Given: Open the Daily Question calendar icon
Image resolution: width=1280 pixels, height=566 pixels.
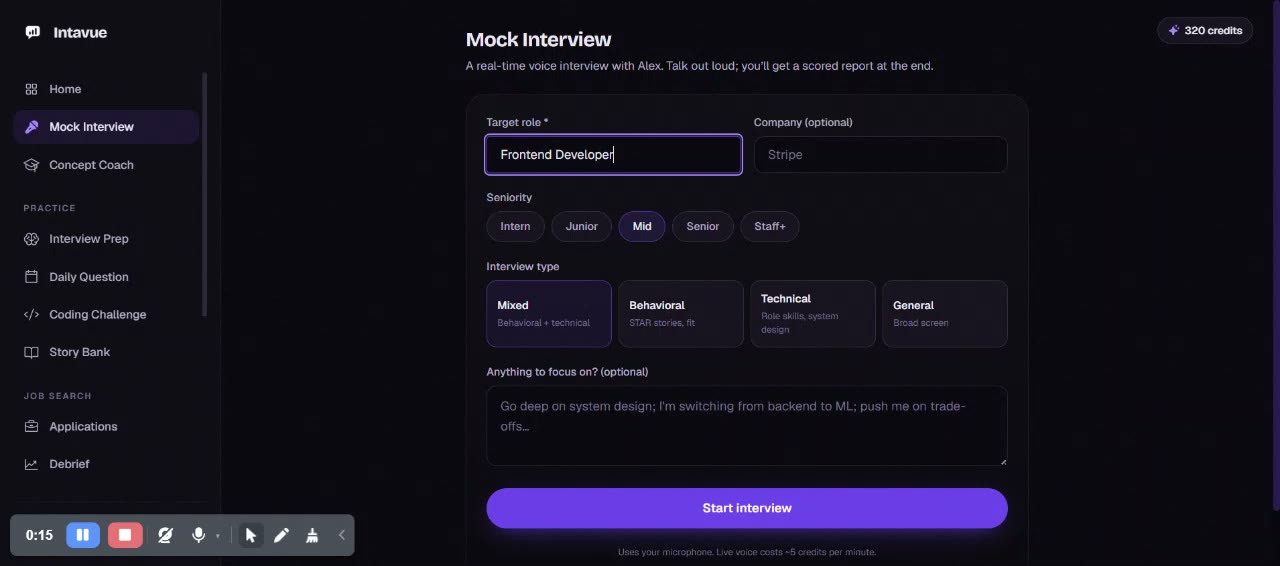Looking at the screenshot, I should click(x=31, y=277).
